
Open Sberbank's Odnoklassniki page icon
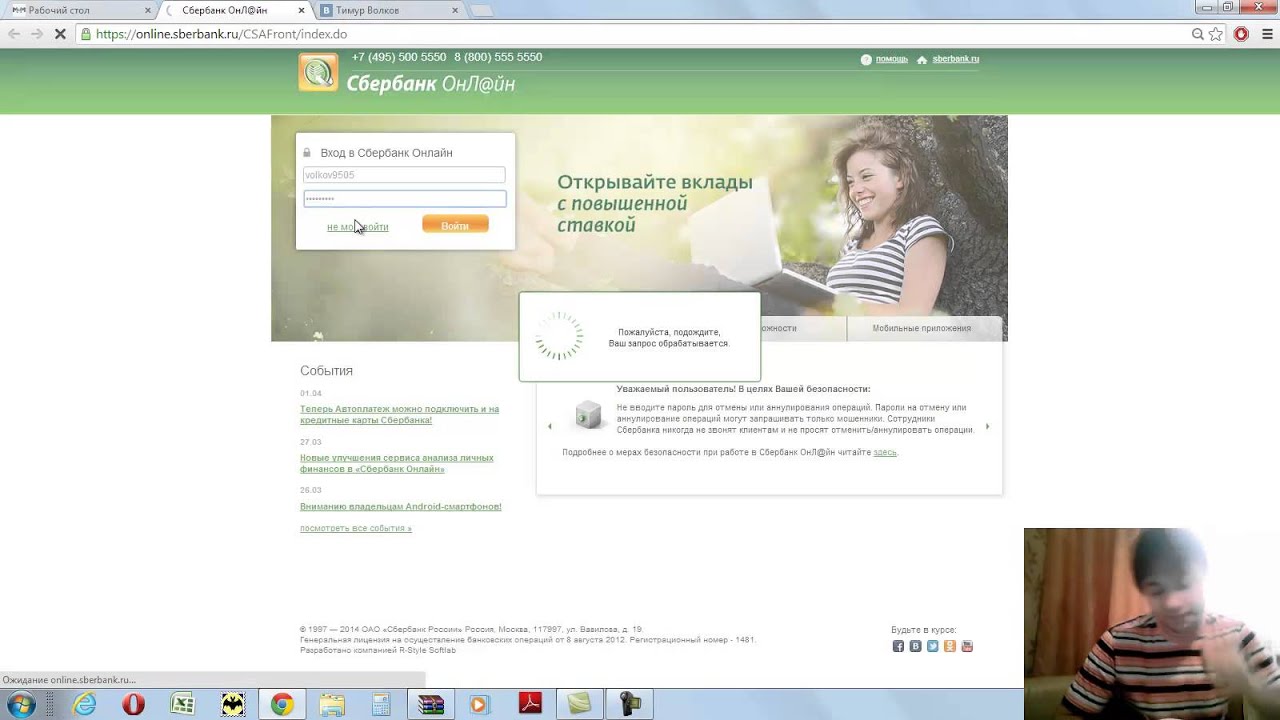949,646
